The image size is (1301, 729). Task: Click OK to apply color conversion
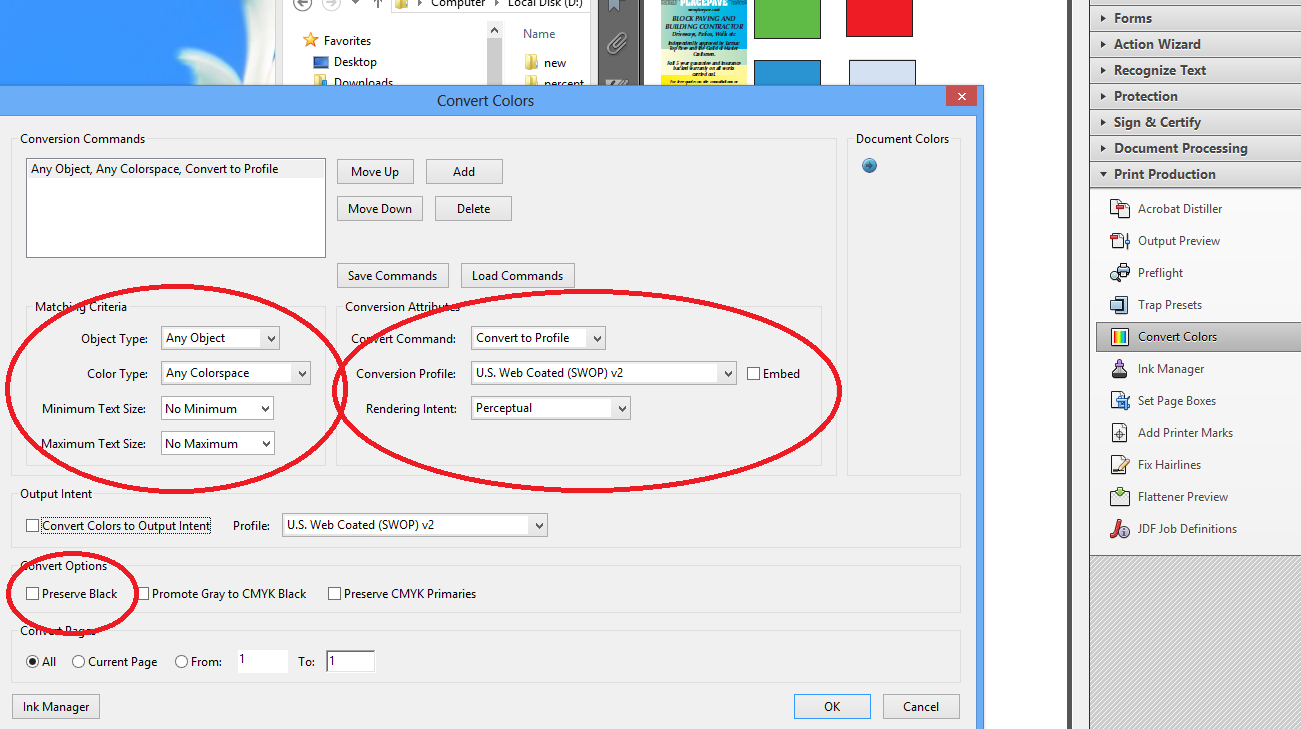(x=832, y=706)
